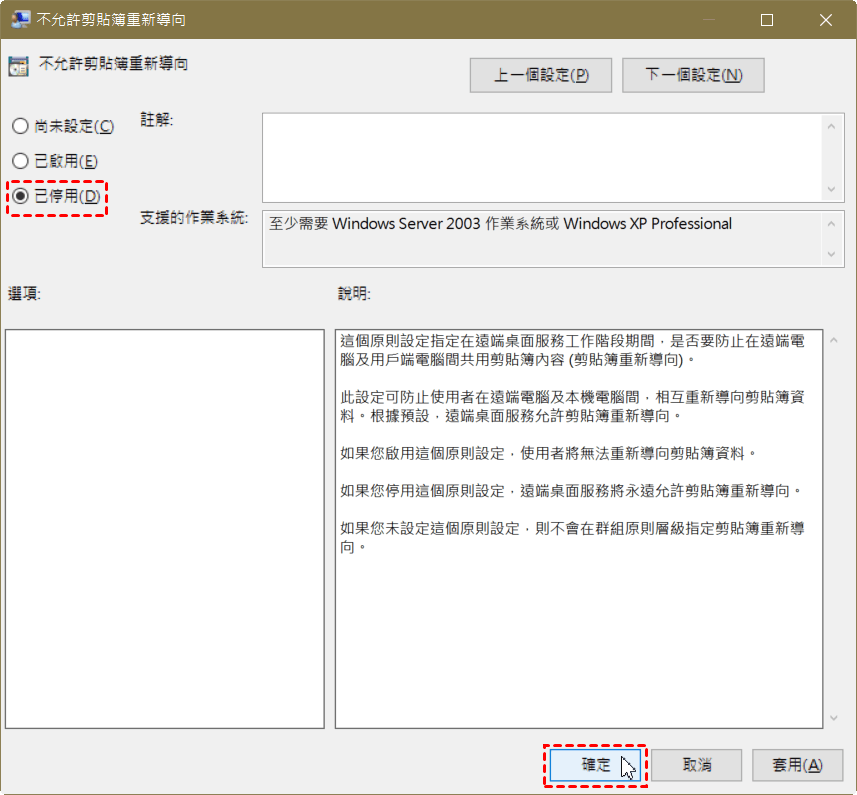This screenshot has height=795, width=857.
Task: Close the 不允許剪貼簿重新導向 dialog
Action: (826, 19)
